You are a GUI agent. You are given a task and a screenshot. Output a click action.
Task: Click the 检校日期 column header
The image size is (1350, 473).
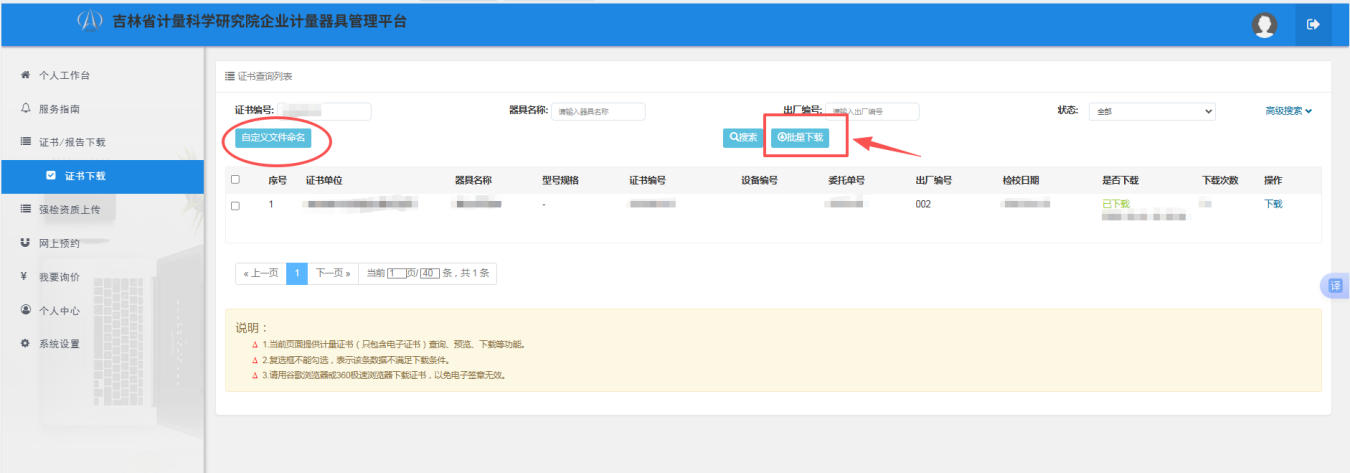point(1021,181)
